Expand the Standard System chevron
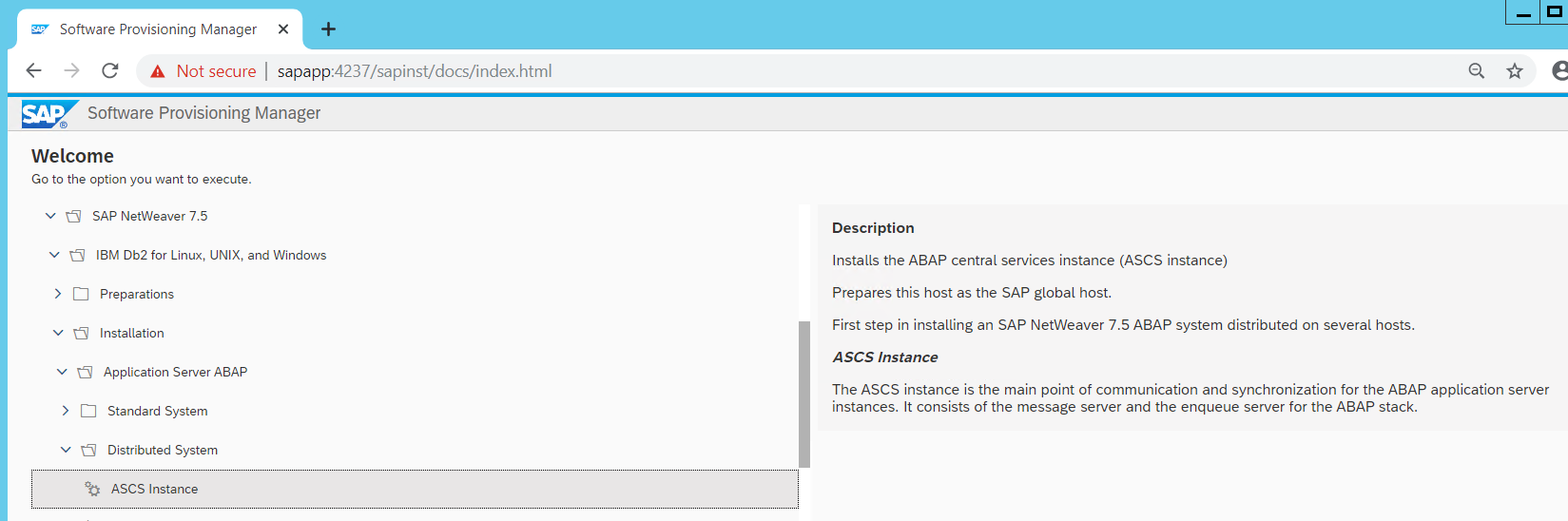Screen dimensions: 1568x521 click(x=66, y=411)
